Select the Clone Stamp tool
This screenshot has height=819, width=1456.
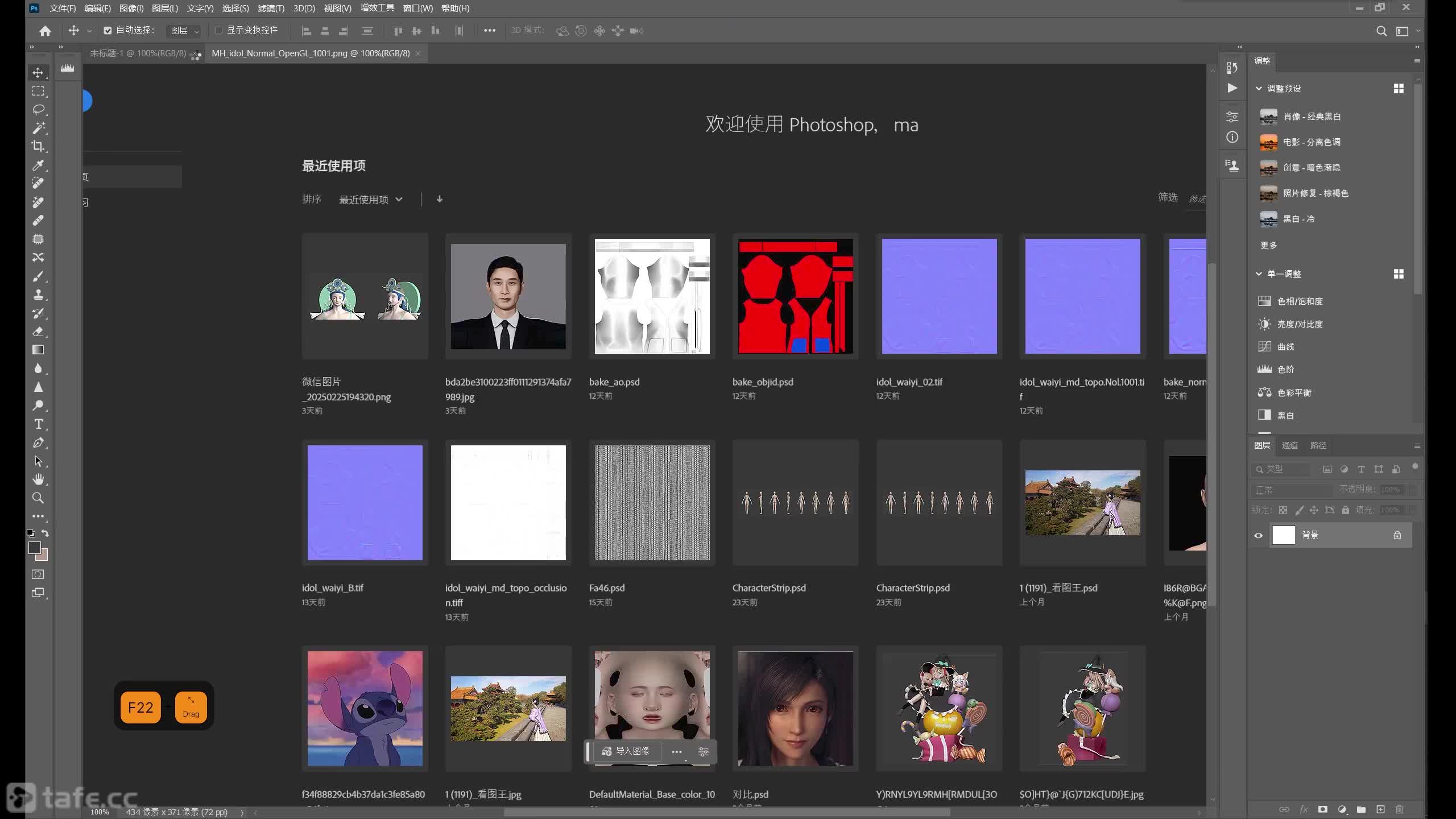38,294
